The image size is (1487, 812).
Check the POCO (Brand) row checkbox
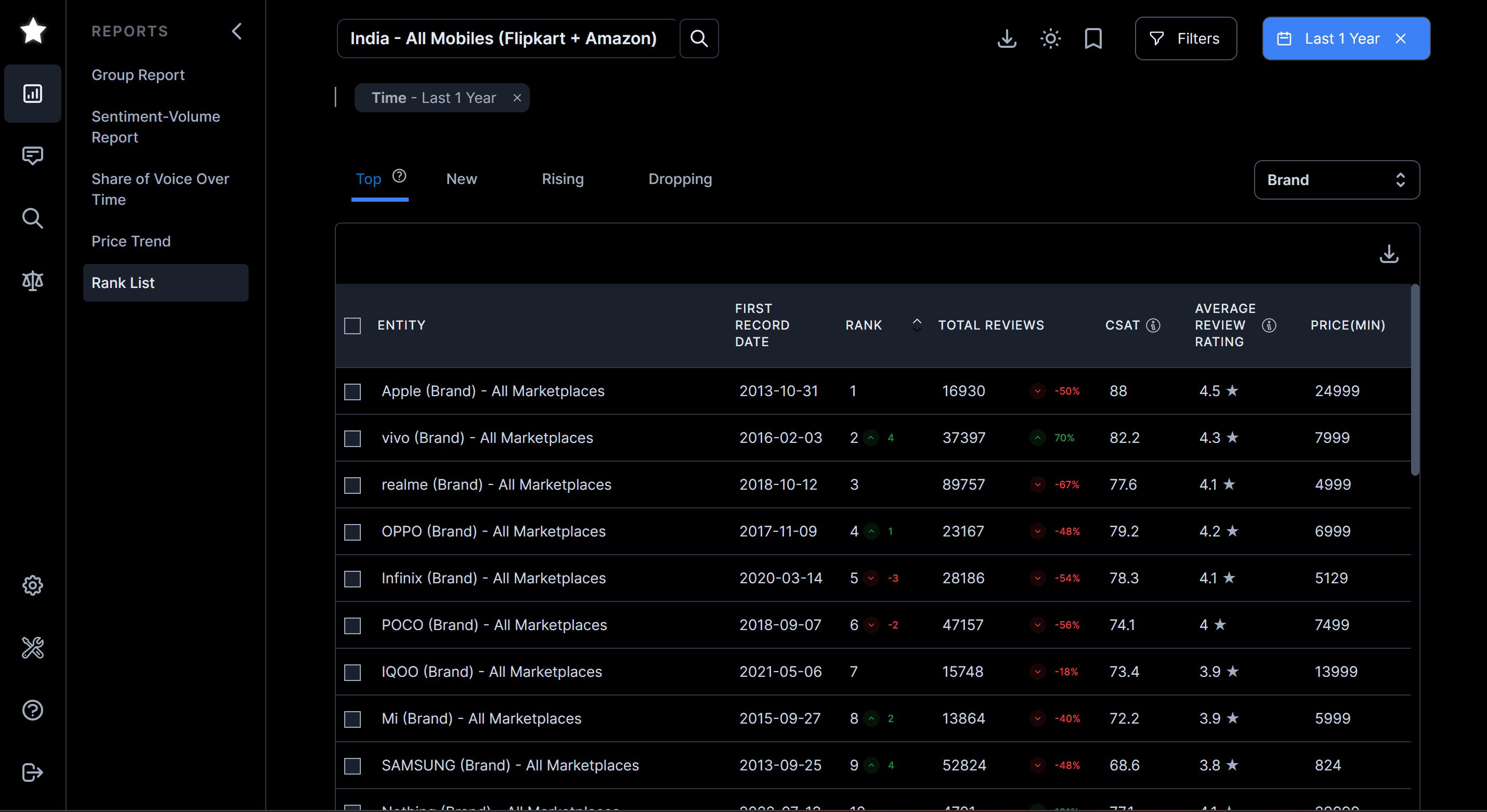tap(352, 625)
